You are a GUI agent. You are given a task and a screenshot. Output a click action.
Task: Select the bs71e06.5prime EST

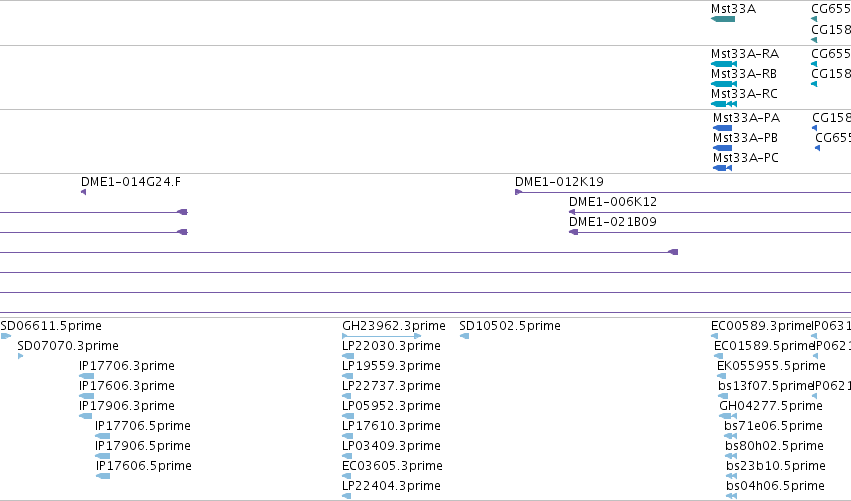click(731, 436)
